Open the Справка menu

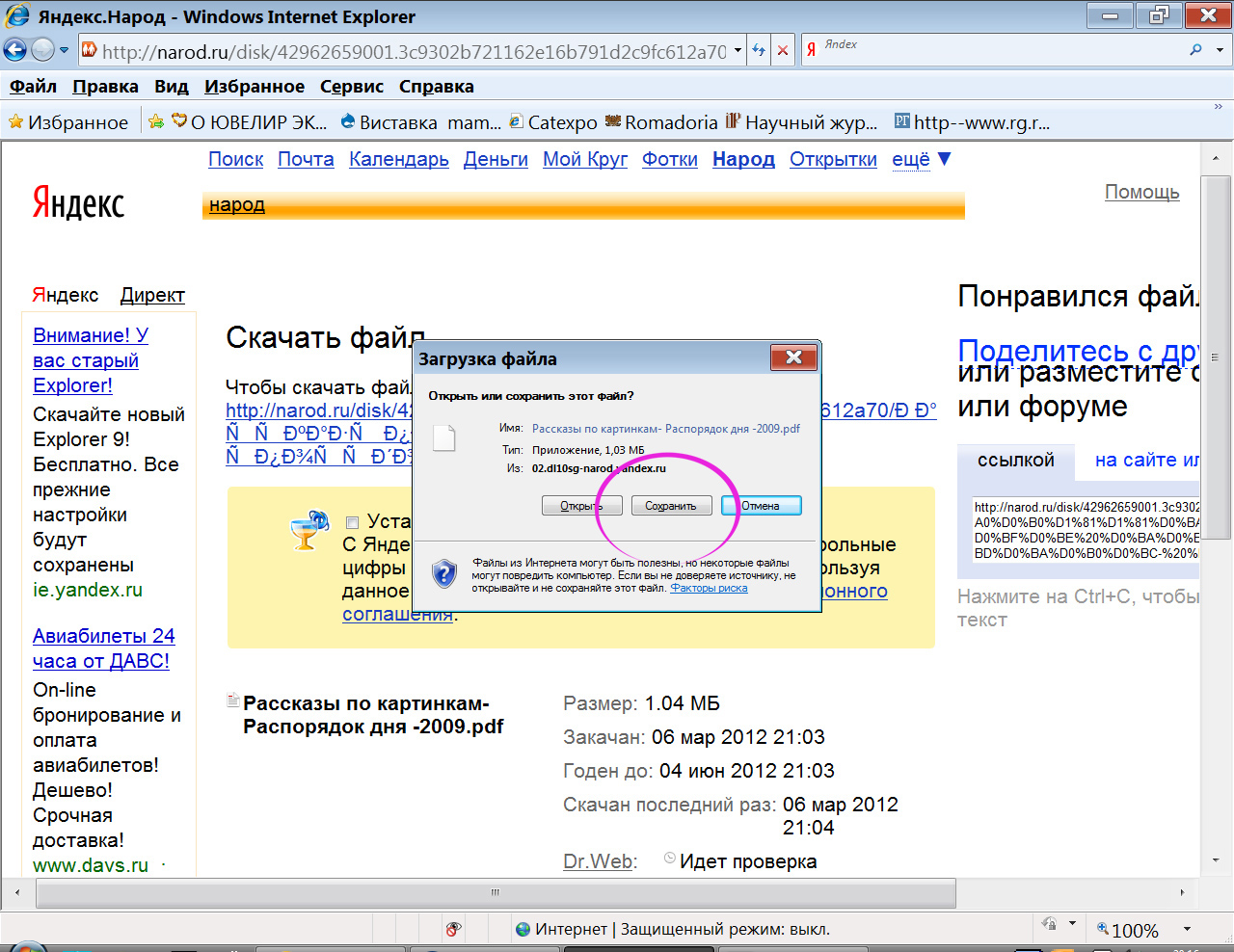pos(437,87)
